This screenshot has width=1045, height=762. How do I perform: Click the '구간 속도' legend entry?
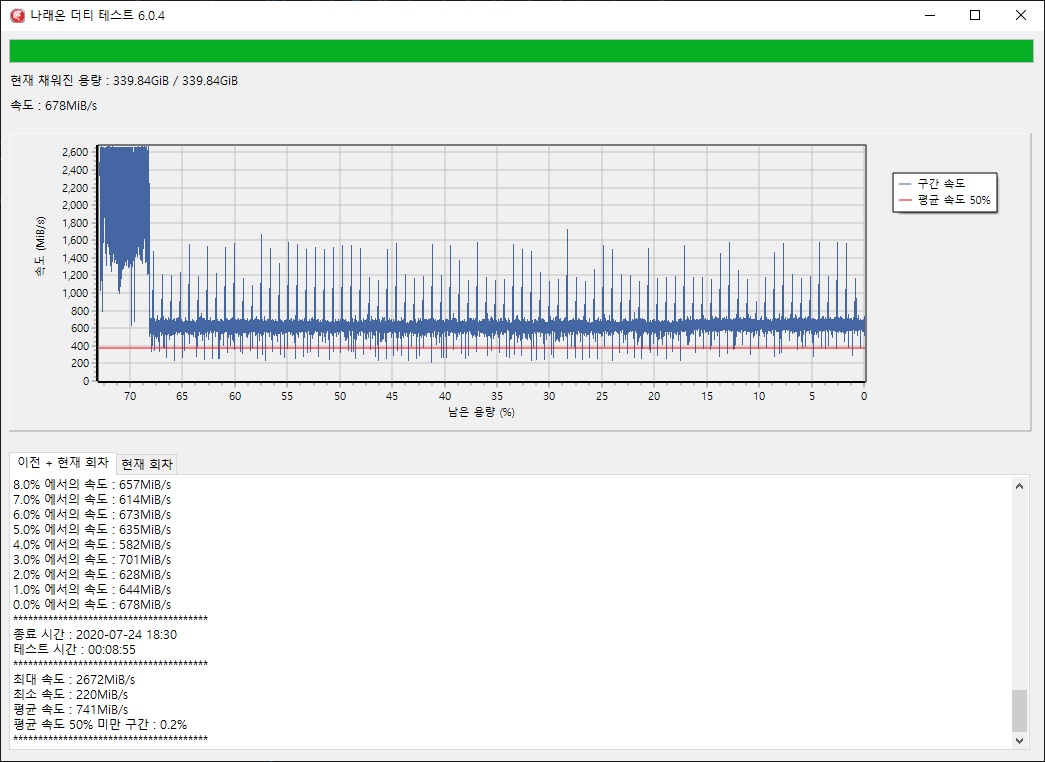point(932,183)
